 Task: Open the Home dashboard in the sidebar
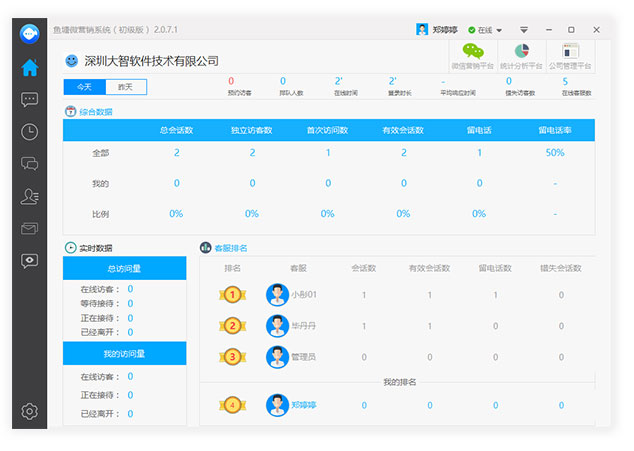coord(30,68)
